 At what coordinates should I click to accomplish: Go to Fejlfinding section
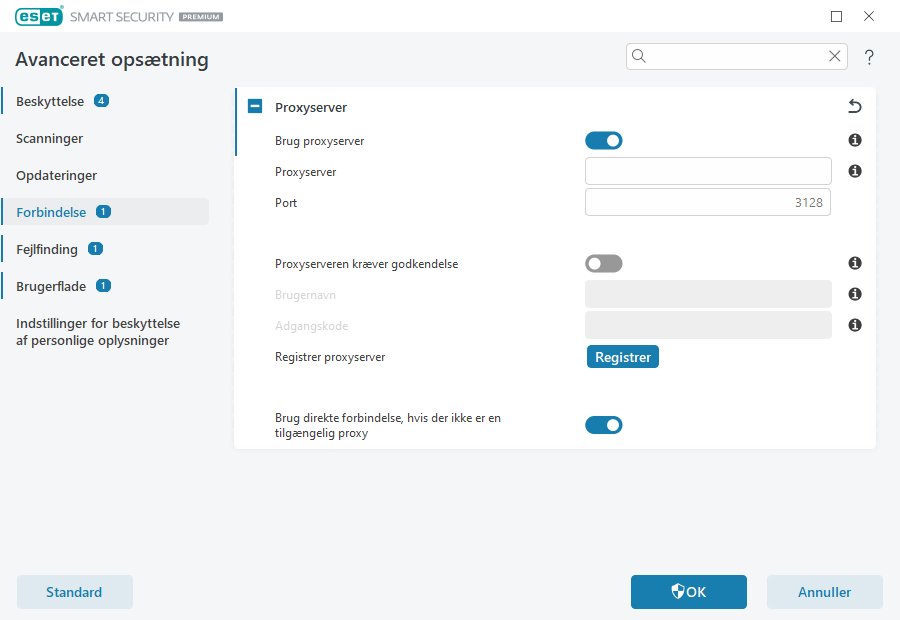point(46,249)
